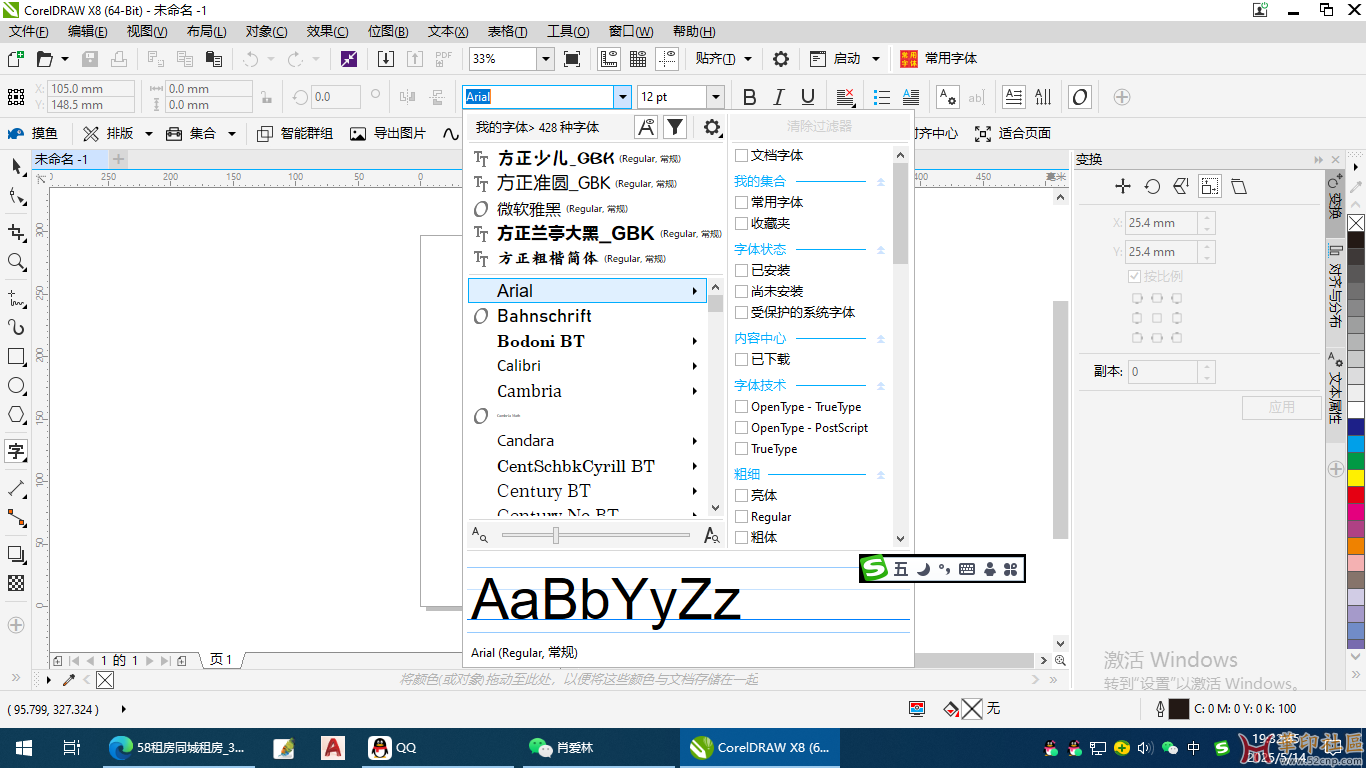Check the 已安装 font status

[741, 270]
